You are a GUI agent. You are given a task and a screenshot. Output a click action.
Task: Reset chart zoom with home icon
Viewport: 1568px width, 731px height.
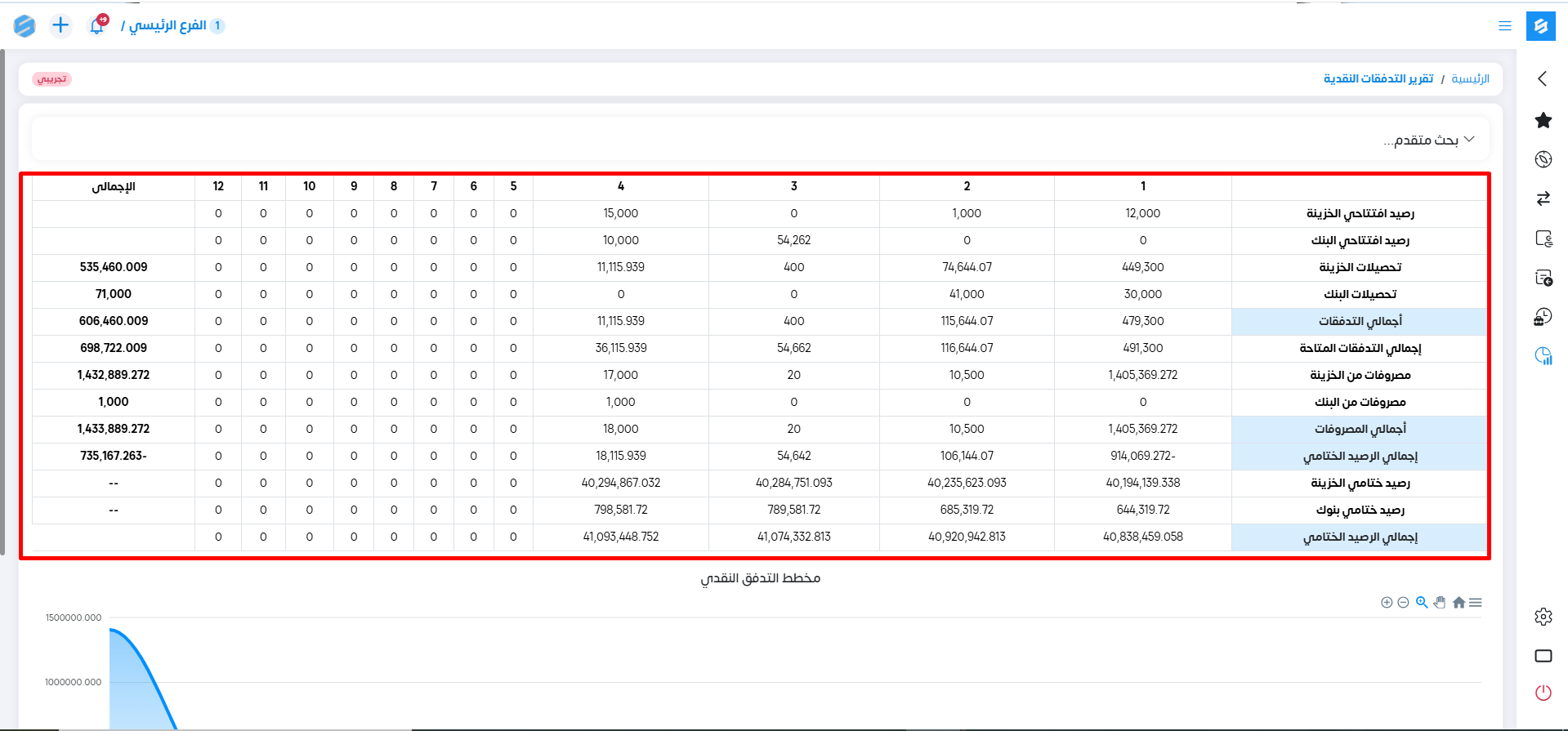point(1459,603)
